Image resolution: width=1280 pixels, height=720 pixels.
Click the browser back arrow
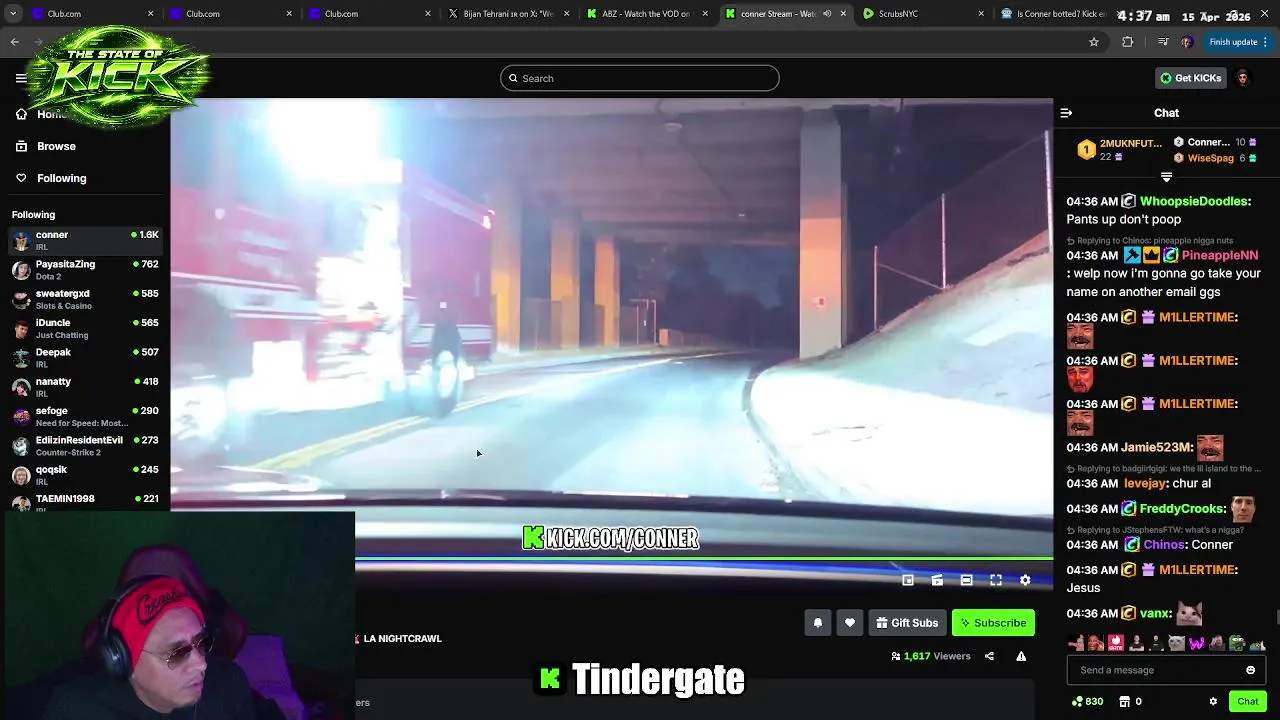(x=15, y=42)
